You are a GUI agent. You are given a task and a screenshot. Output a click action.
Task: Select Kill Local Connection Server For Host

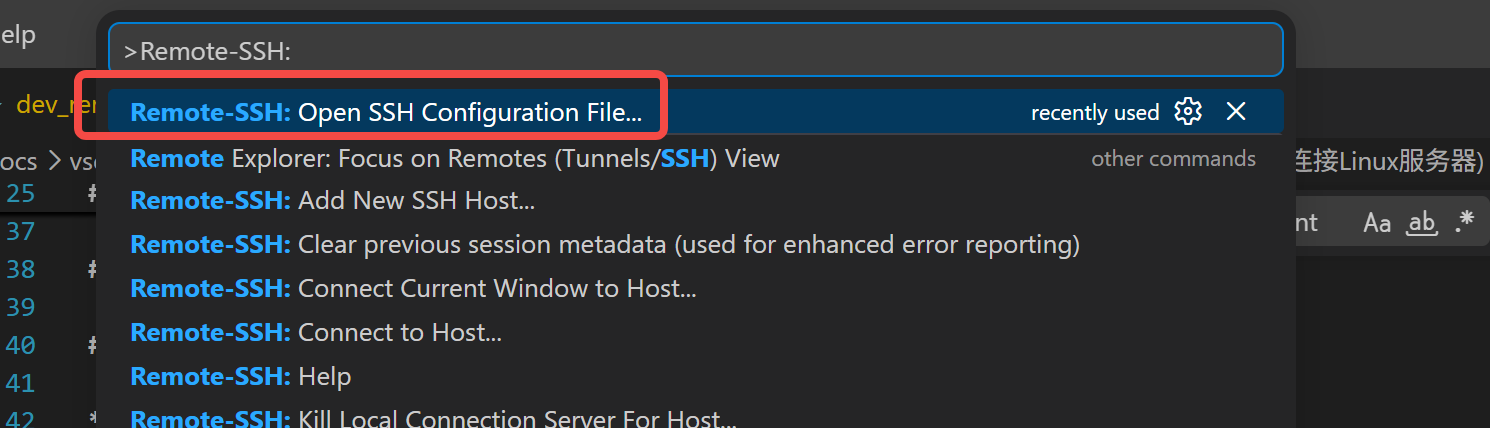(695, 418)
